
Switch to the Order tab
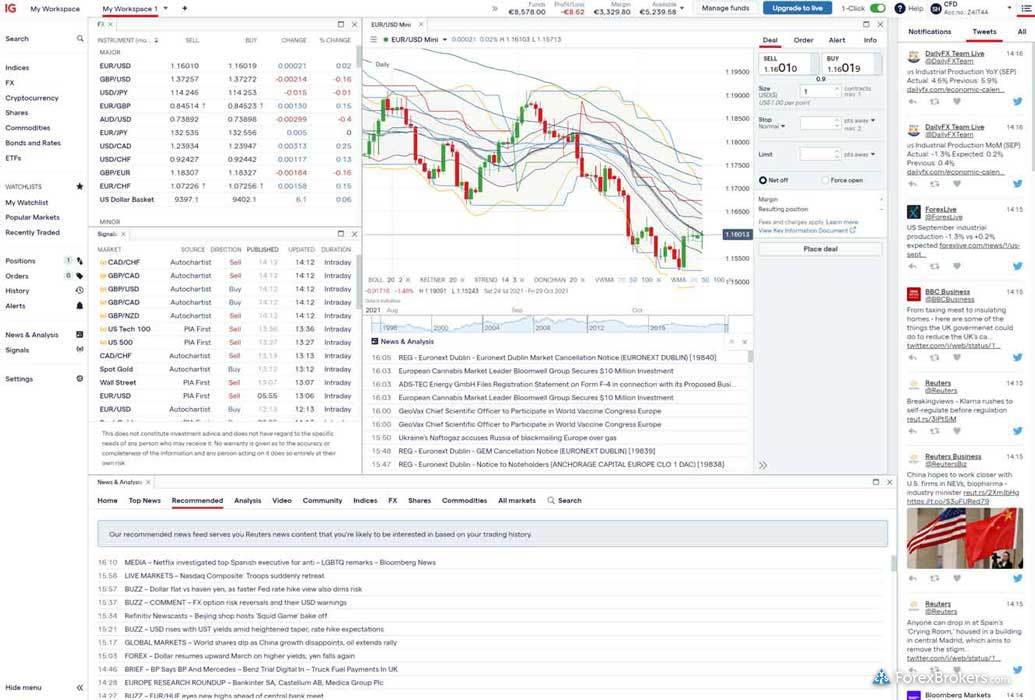pyautogui.click(x=803, y=40)
